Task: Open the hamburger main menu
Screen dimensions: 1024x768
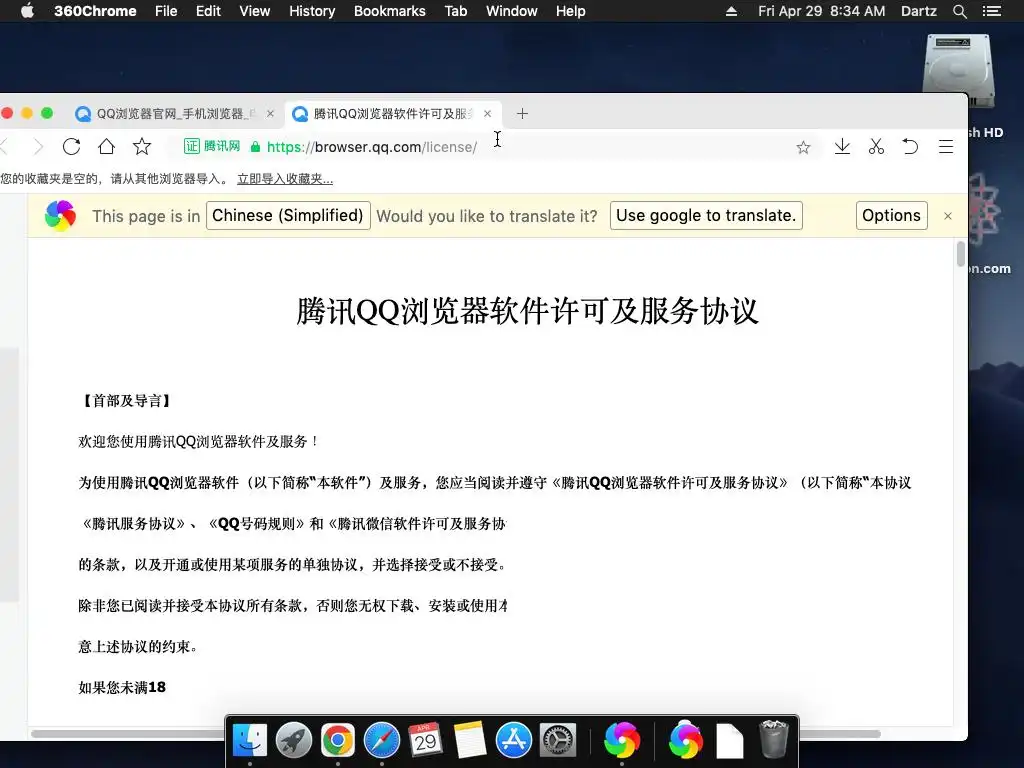Action: point(946,146)
